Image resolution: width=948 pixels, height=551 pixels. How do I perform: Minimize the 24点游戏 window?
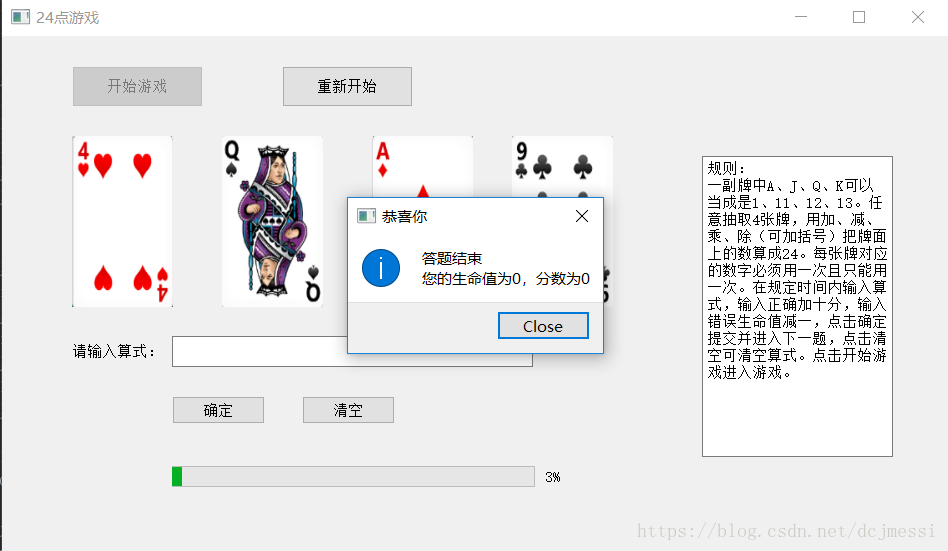(801, 17)
